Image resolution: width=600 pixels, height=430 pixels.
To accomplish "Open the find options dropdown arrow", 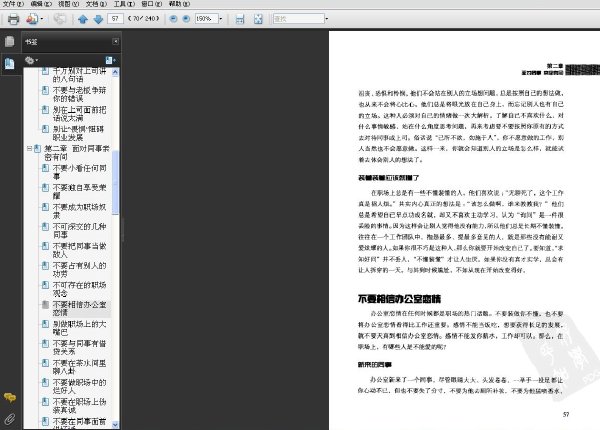I will tap(326, 18).
